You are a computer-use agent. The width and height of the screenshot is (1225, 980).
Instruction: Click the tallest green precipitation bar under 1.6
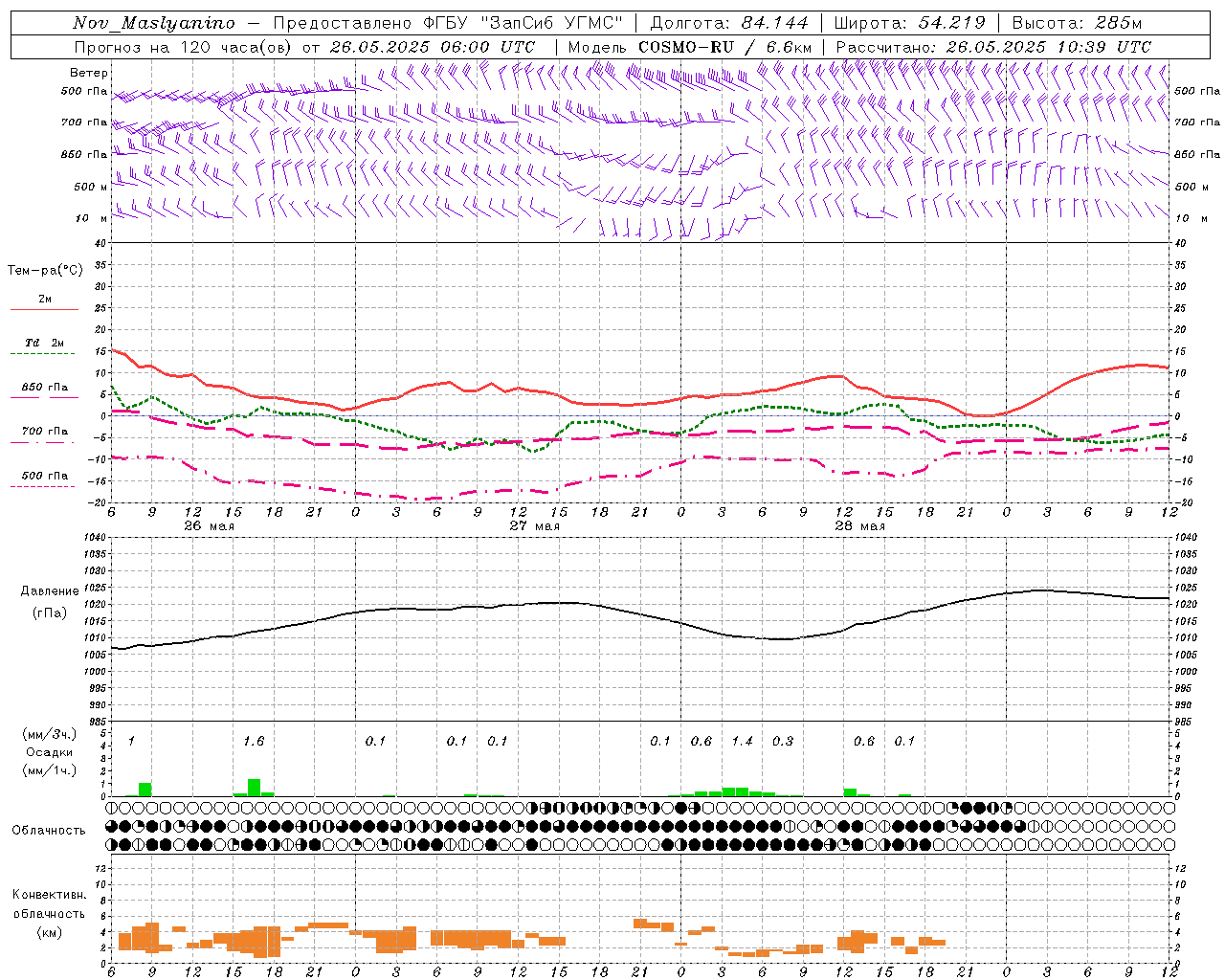pyautogui.click(x=254, y=788)
